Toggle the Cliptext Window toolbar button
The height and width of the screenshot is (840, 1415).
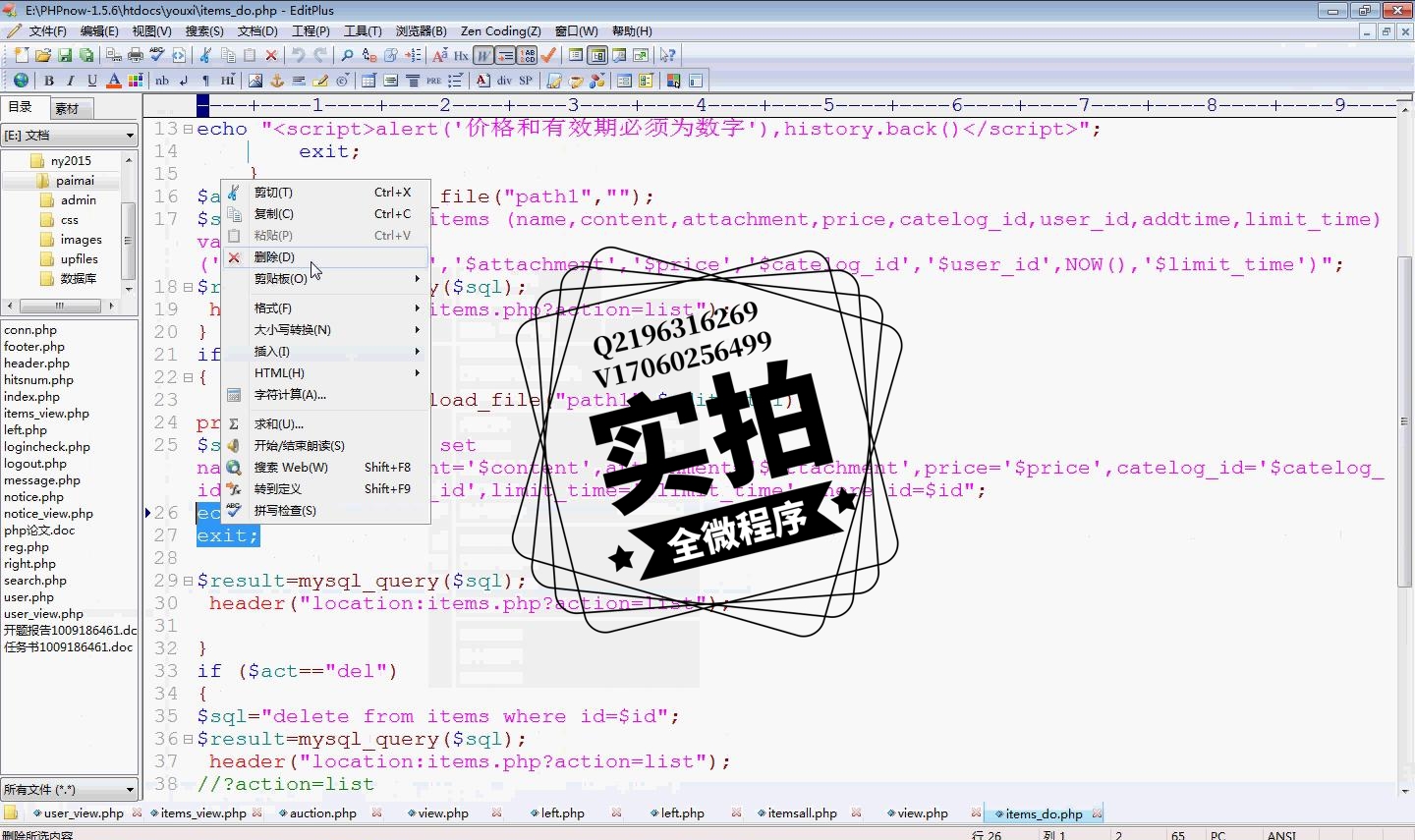[x=576, y=55]
